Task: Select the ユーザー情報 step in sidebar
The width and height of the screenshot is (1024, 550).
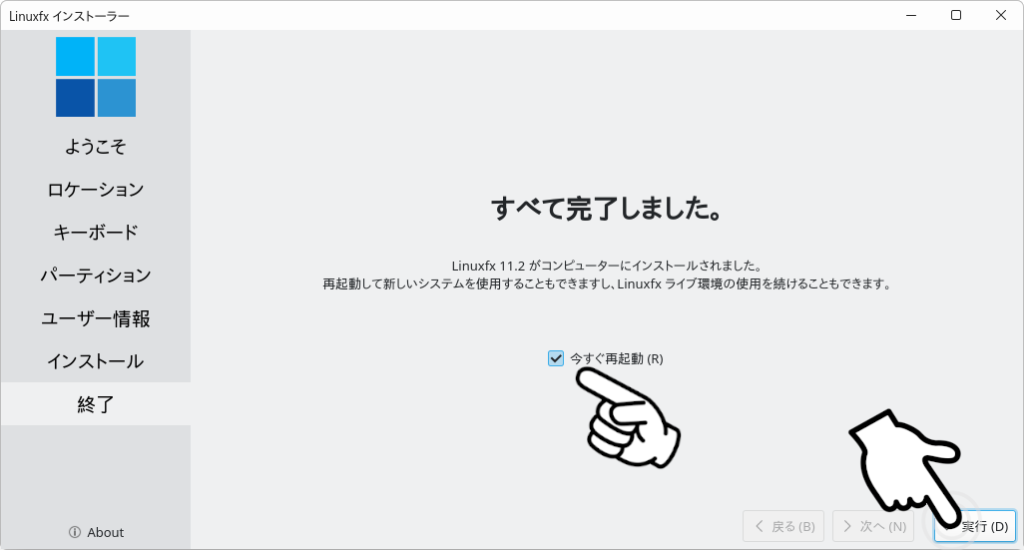Action: point(96,319)
